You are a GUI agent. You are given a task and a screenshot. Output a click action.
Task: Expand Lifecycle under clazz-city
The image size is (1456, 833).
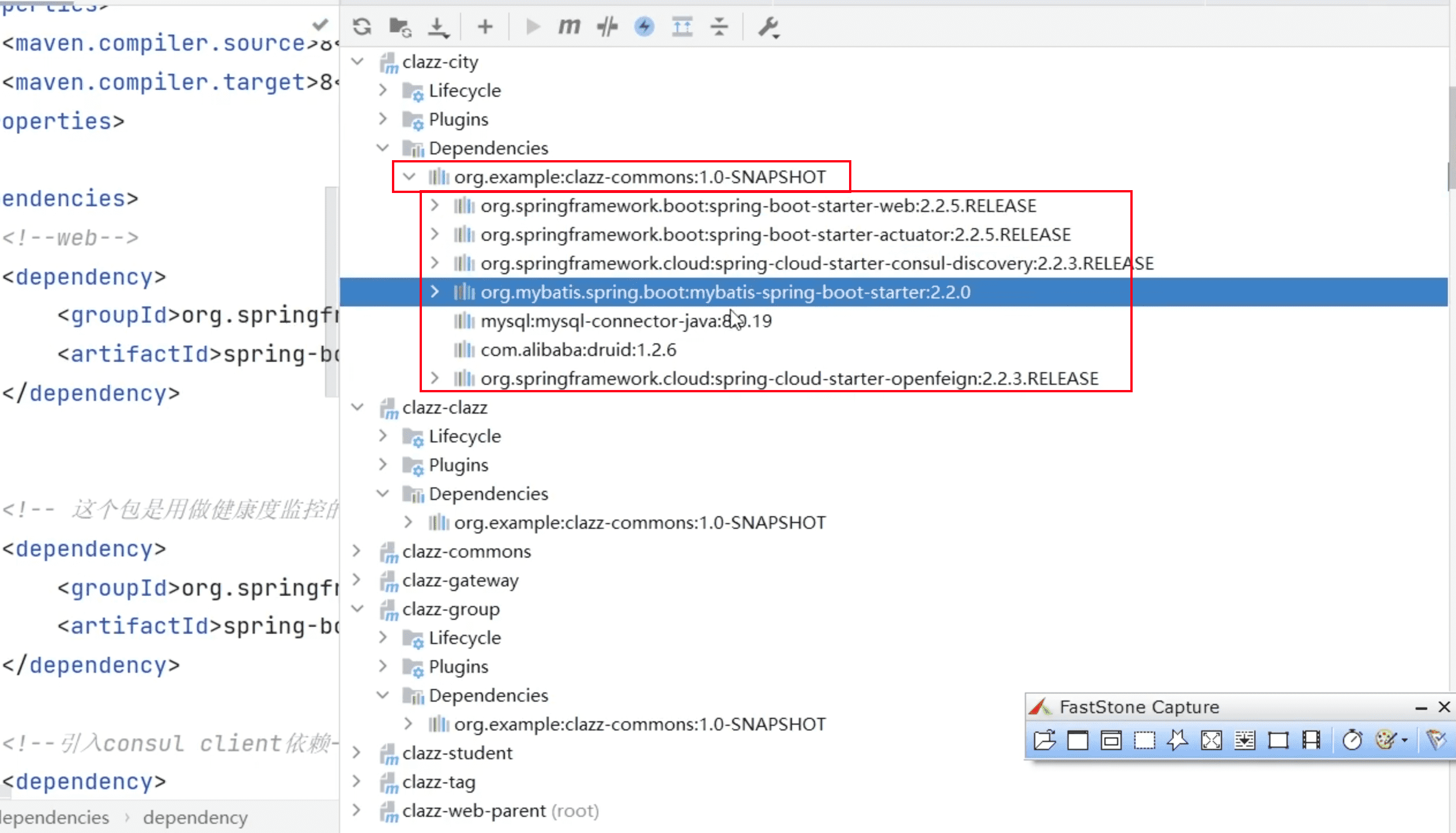tap(383, 90)
